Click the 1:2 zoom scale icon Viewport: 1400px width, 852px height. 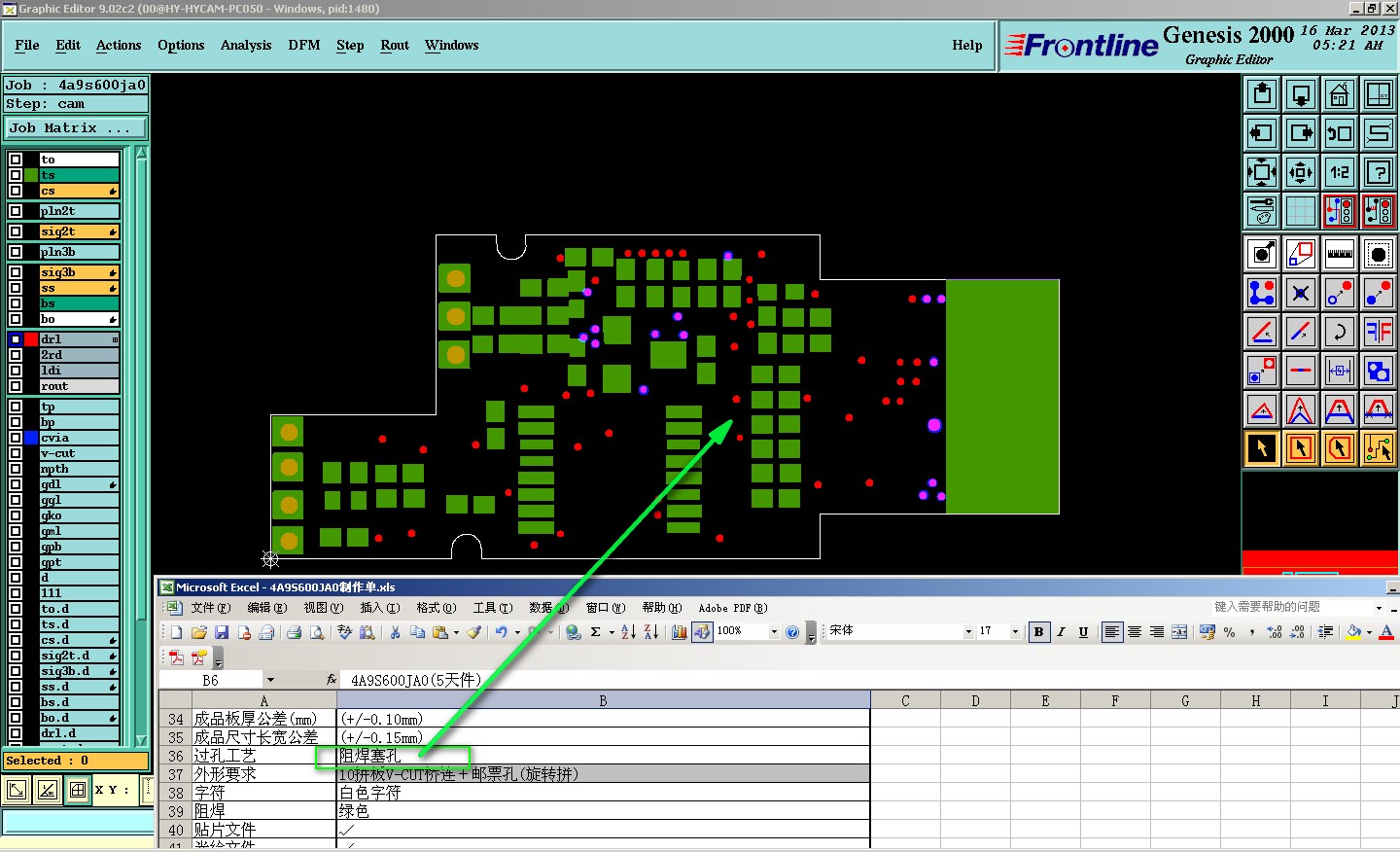(1340, 172)
